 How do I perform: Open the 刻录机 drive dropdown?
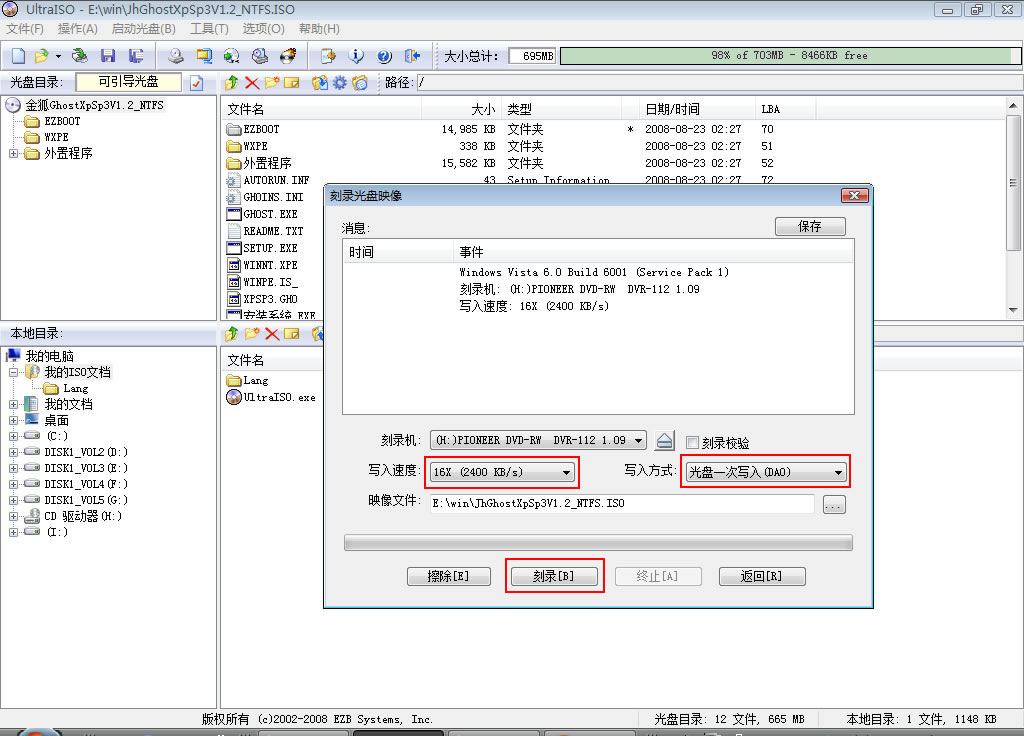coord(538,440)
